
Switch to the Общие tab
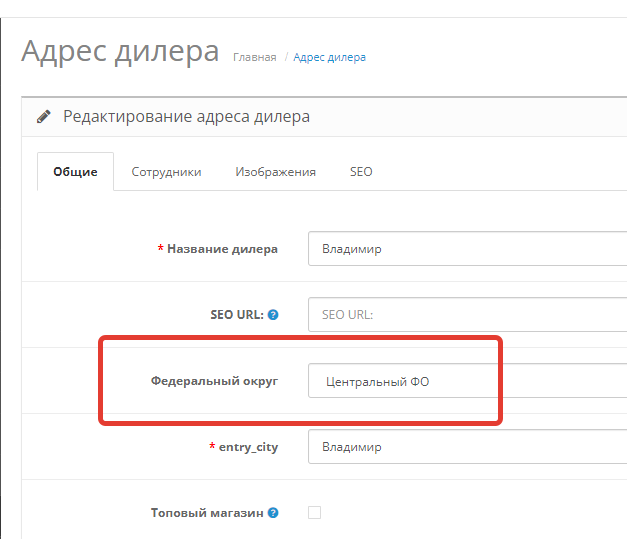[75, 172]
